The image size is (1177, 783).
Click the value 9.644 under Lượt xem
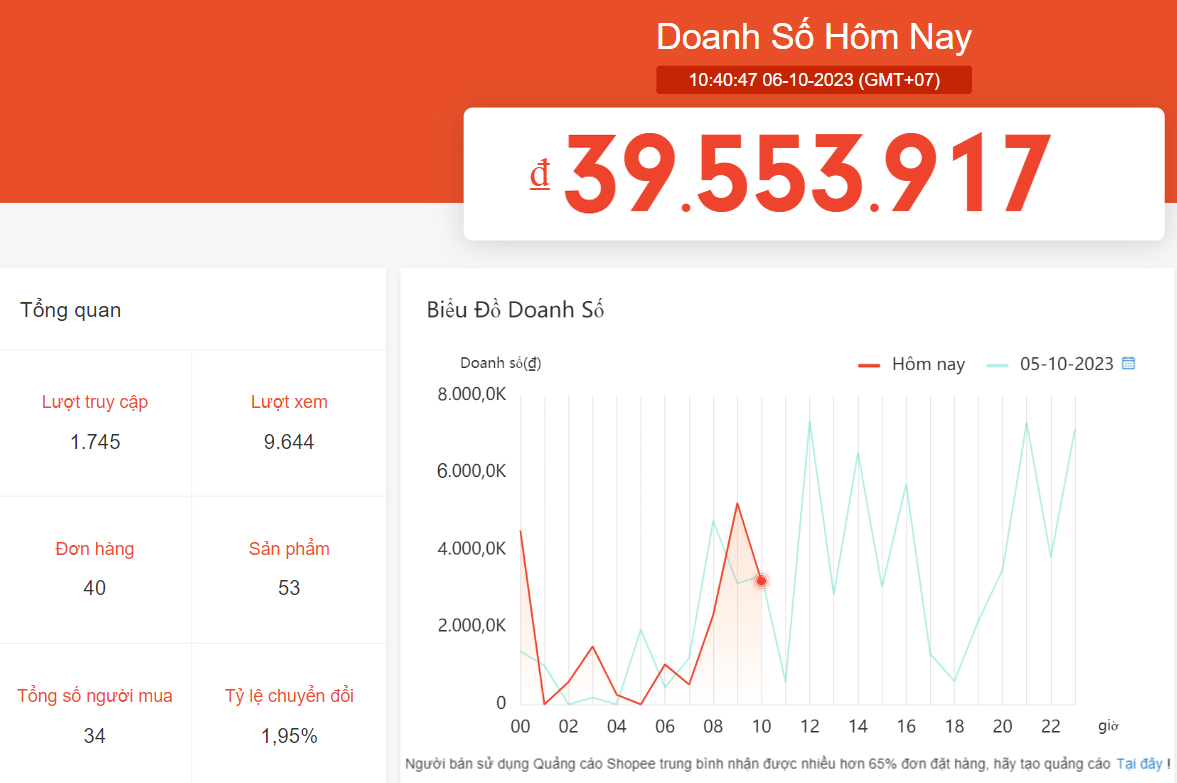289,441
